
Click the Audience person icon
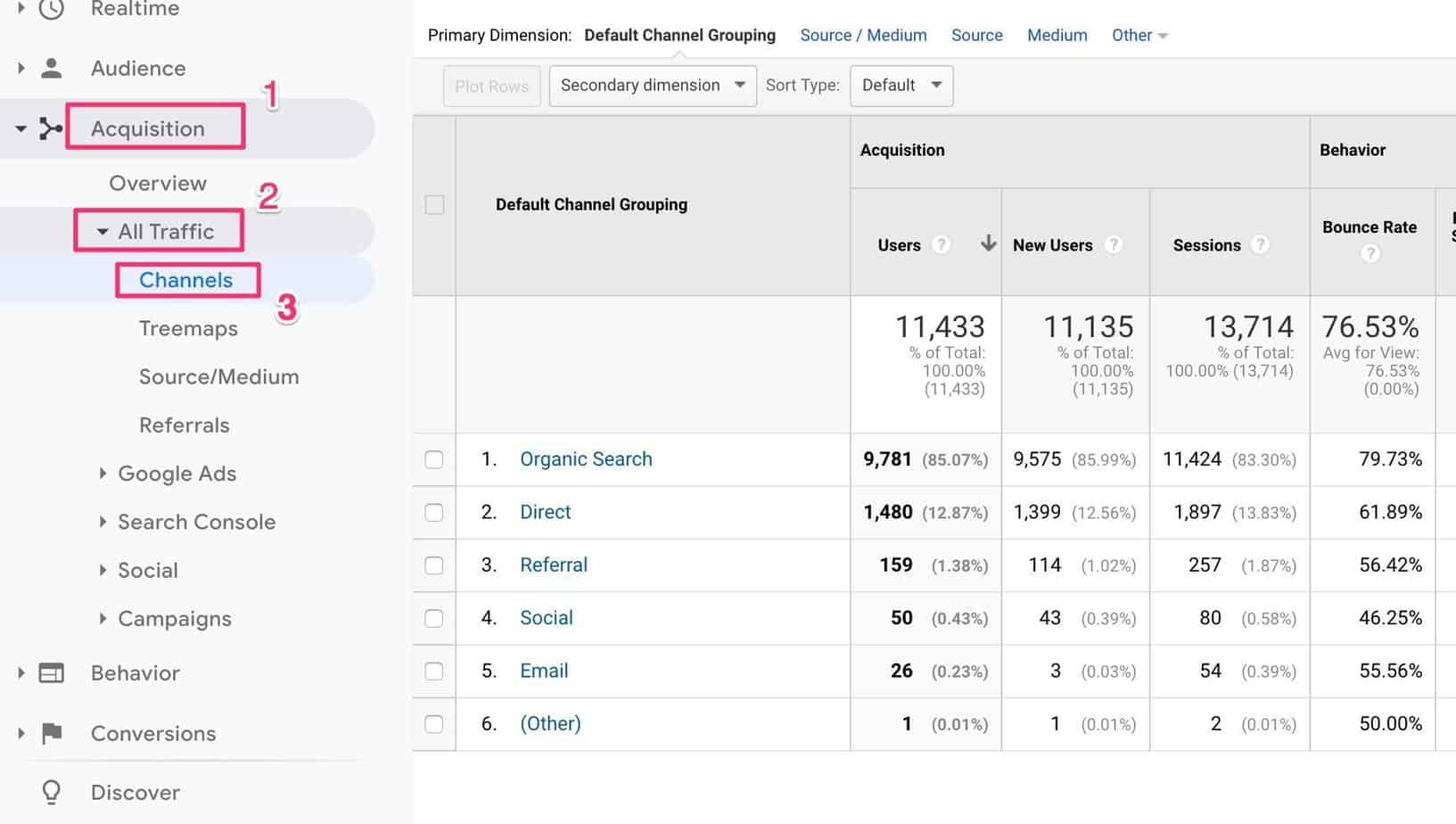point(50,67)
